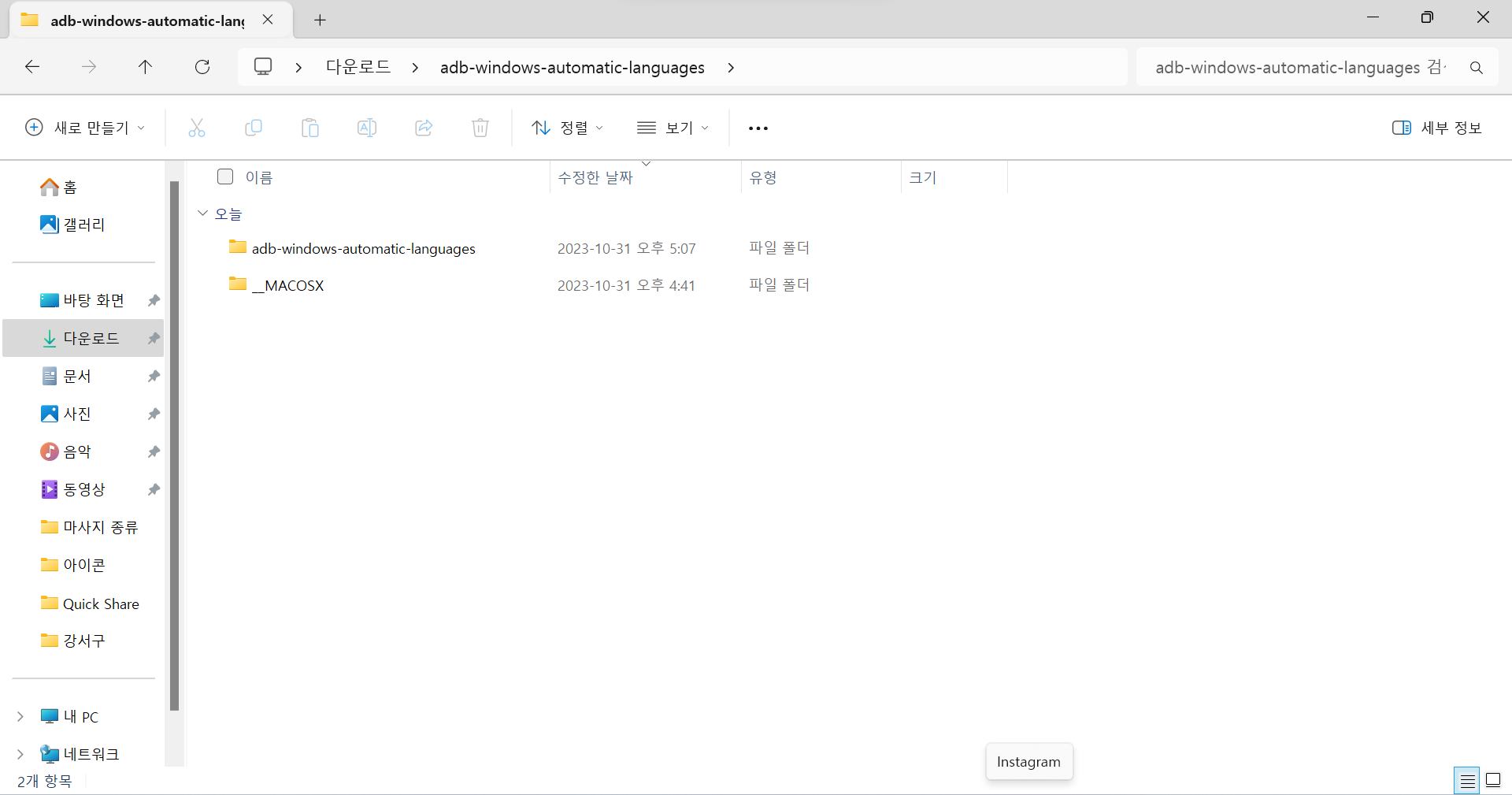1512x795 pixels.
Task: Click the Instagram tooltip label
Action: tap(1028, 762)
